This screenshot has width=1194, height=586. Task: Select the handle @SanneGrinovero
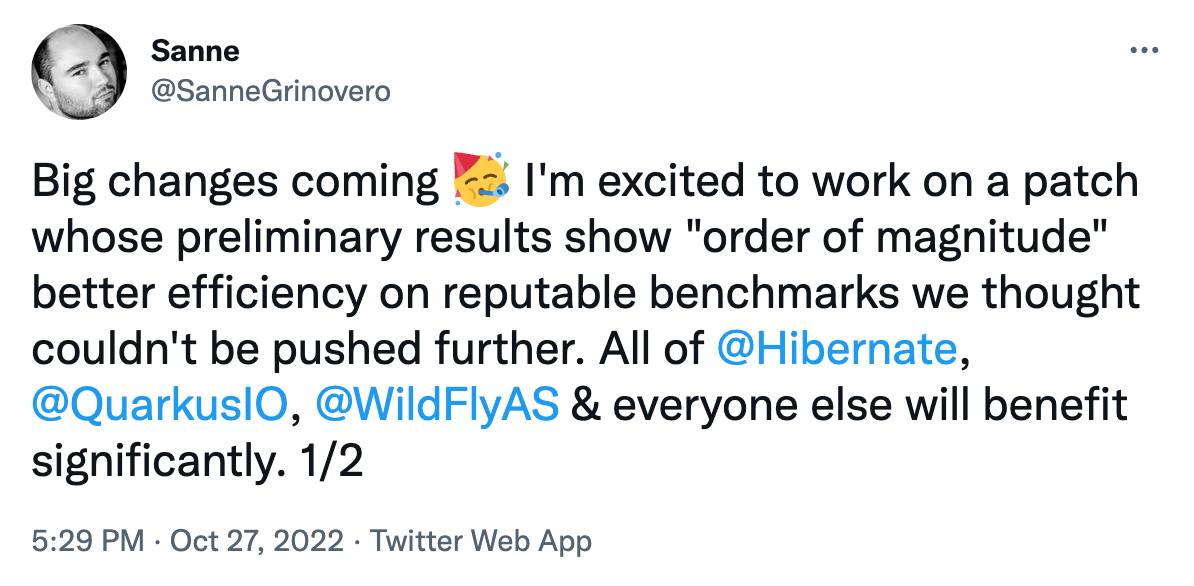272,90
